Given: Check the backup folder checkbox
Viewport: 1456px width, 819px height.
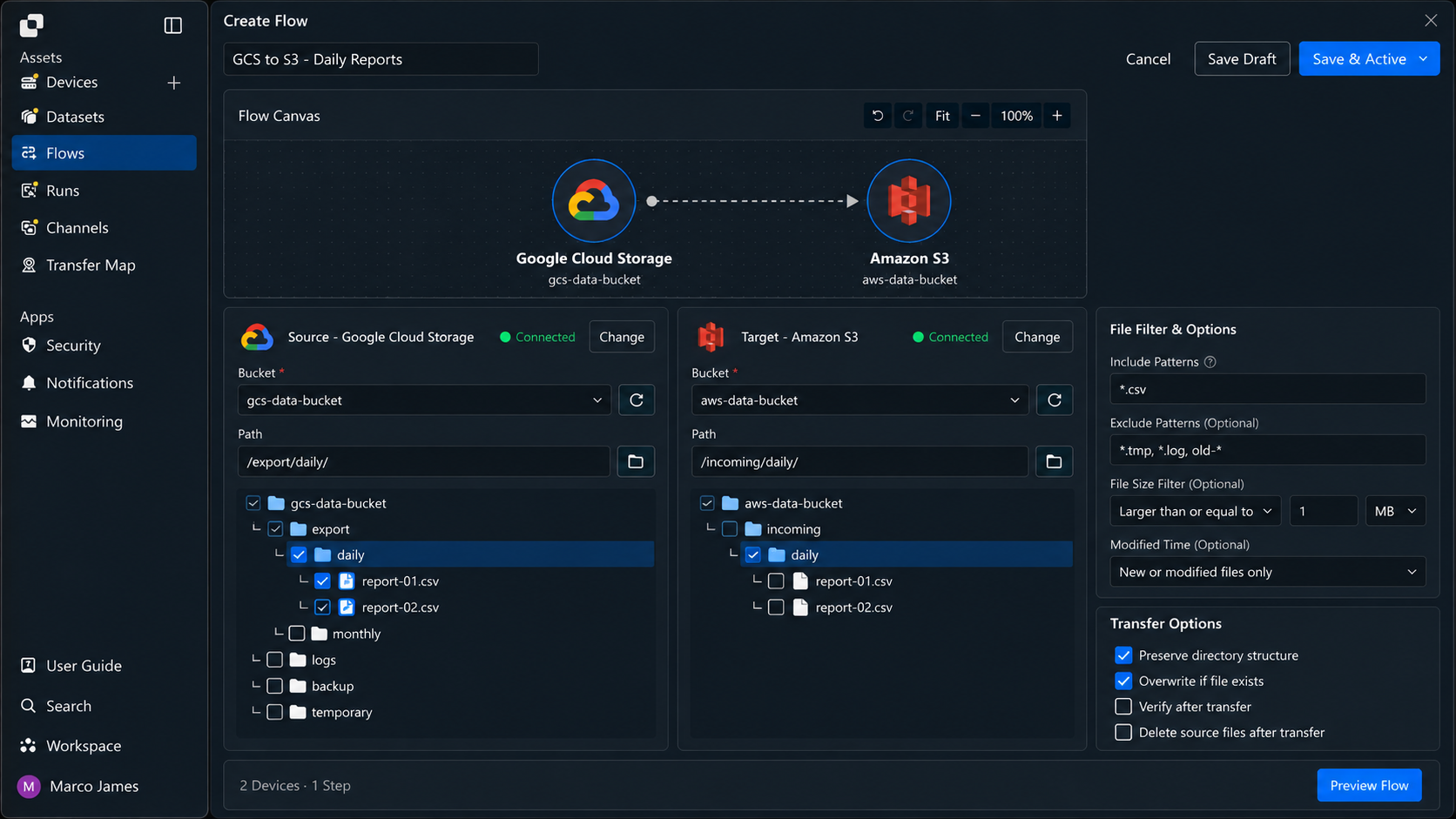Looking at the screenshot, I should pyautogui.click(x=275, y=686).
